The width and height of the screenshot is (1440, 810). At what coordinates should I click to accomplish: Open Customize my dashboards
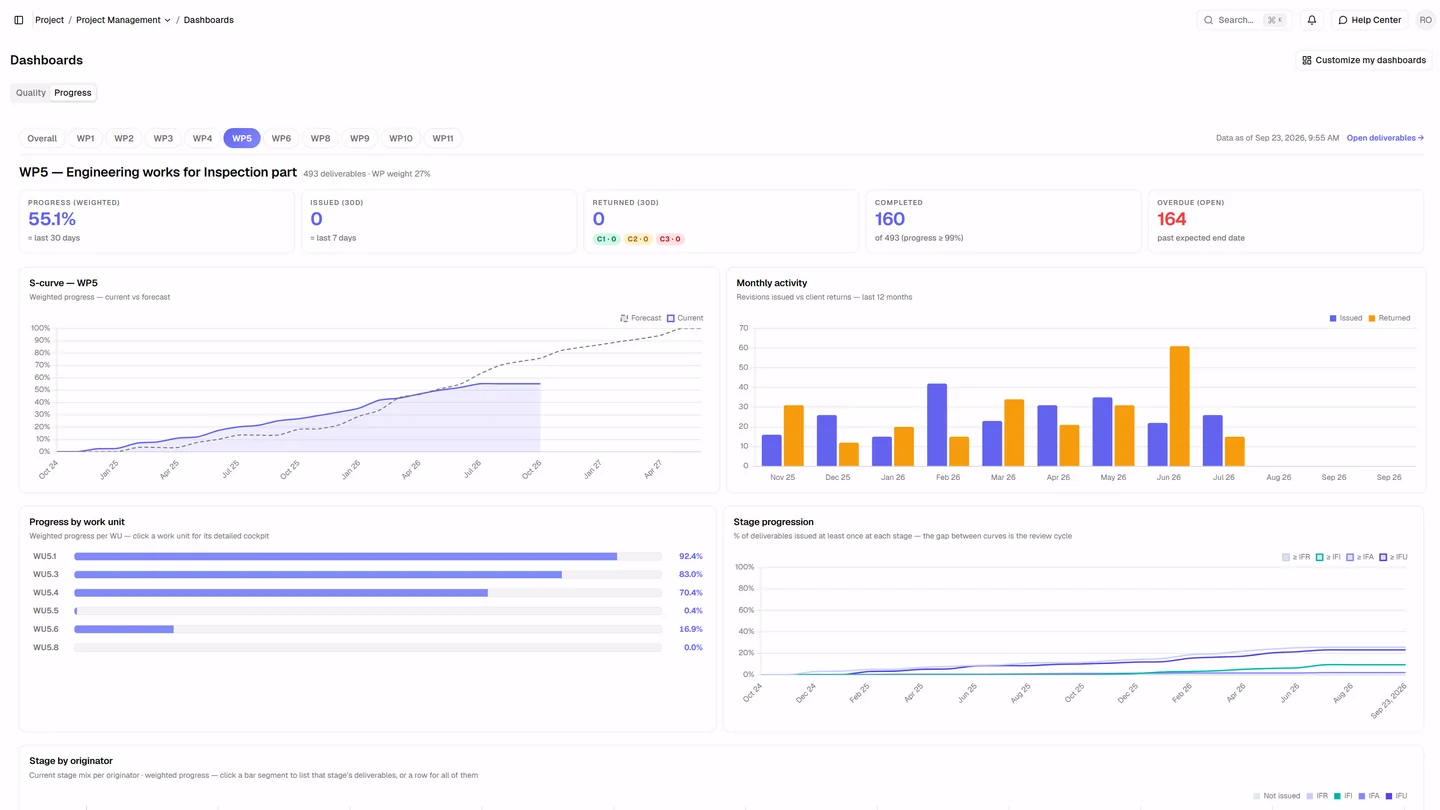click(1363, 60)
